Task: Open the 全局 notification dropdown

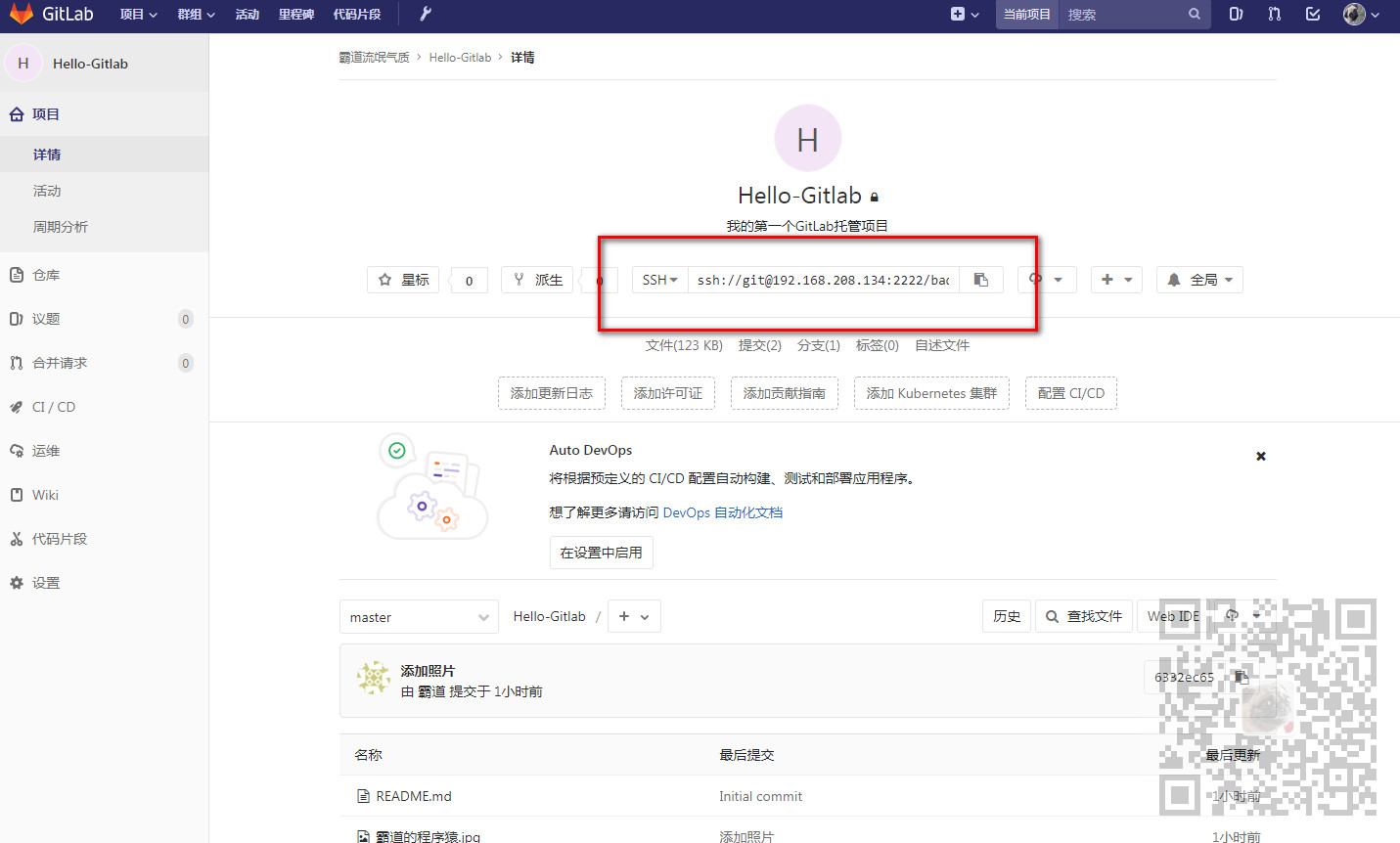Action: pyautogui.click(x=1200, y=280)
